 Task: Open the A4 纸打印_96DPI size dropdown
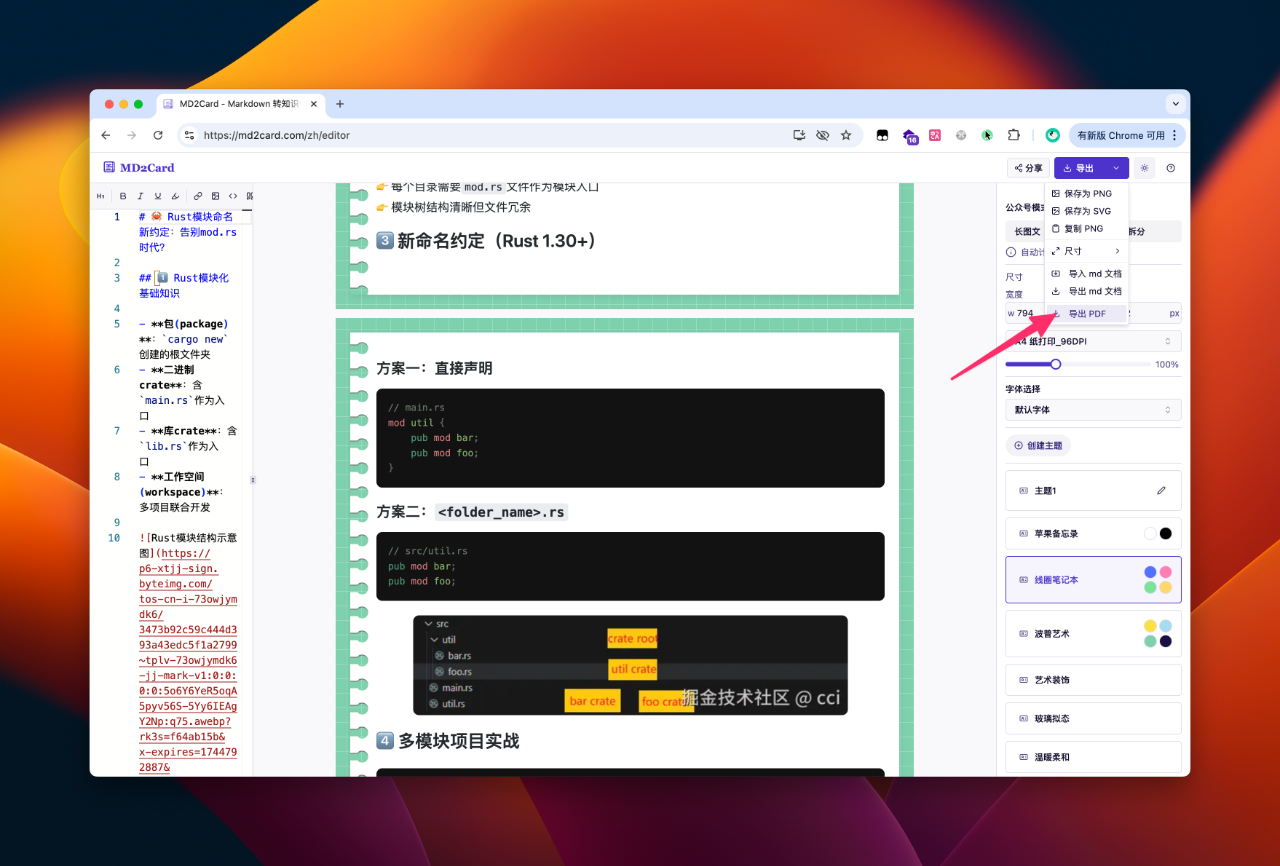[x=1093, y=341]
